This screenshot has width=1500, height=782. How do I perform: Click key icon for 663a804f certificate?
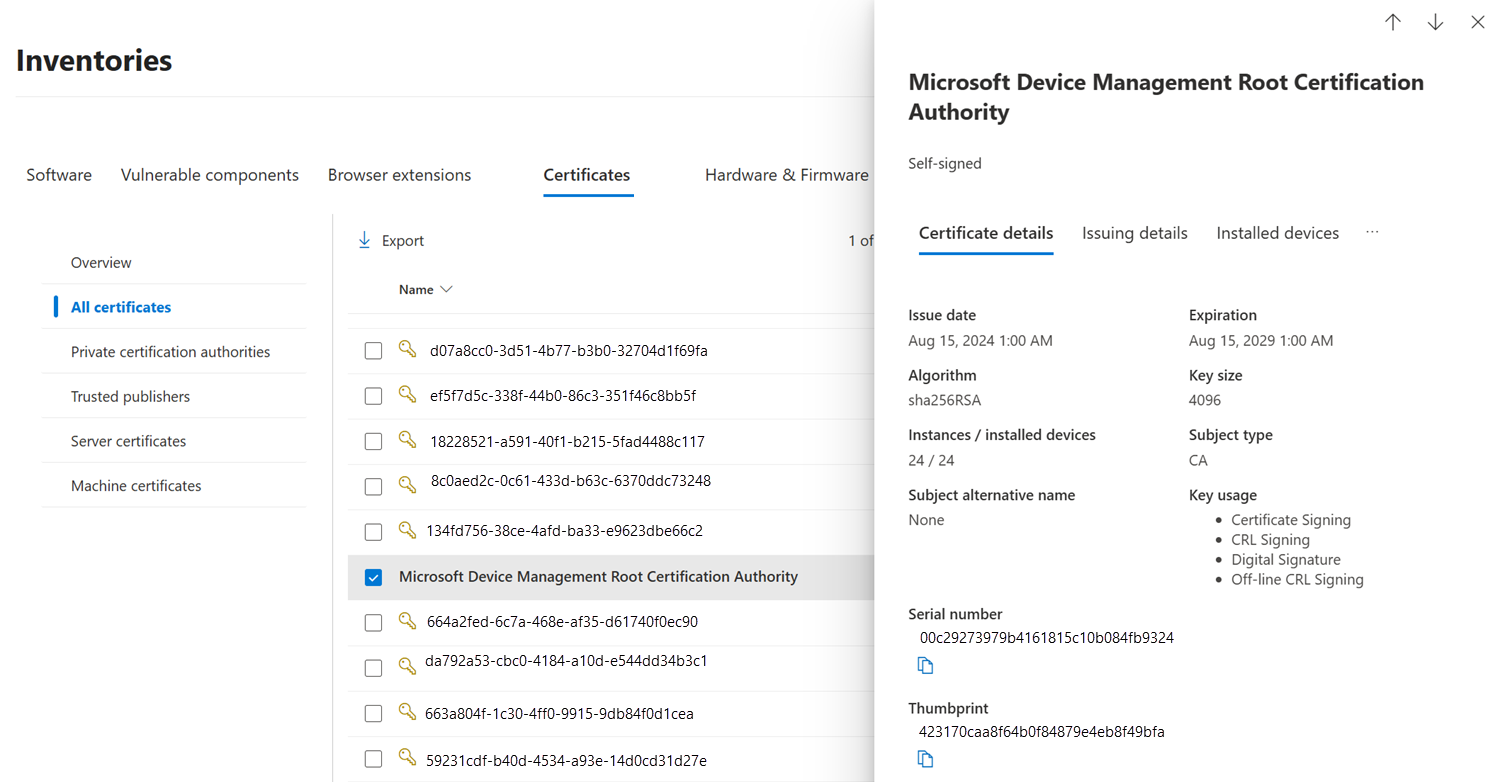[407, 712]
